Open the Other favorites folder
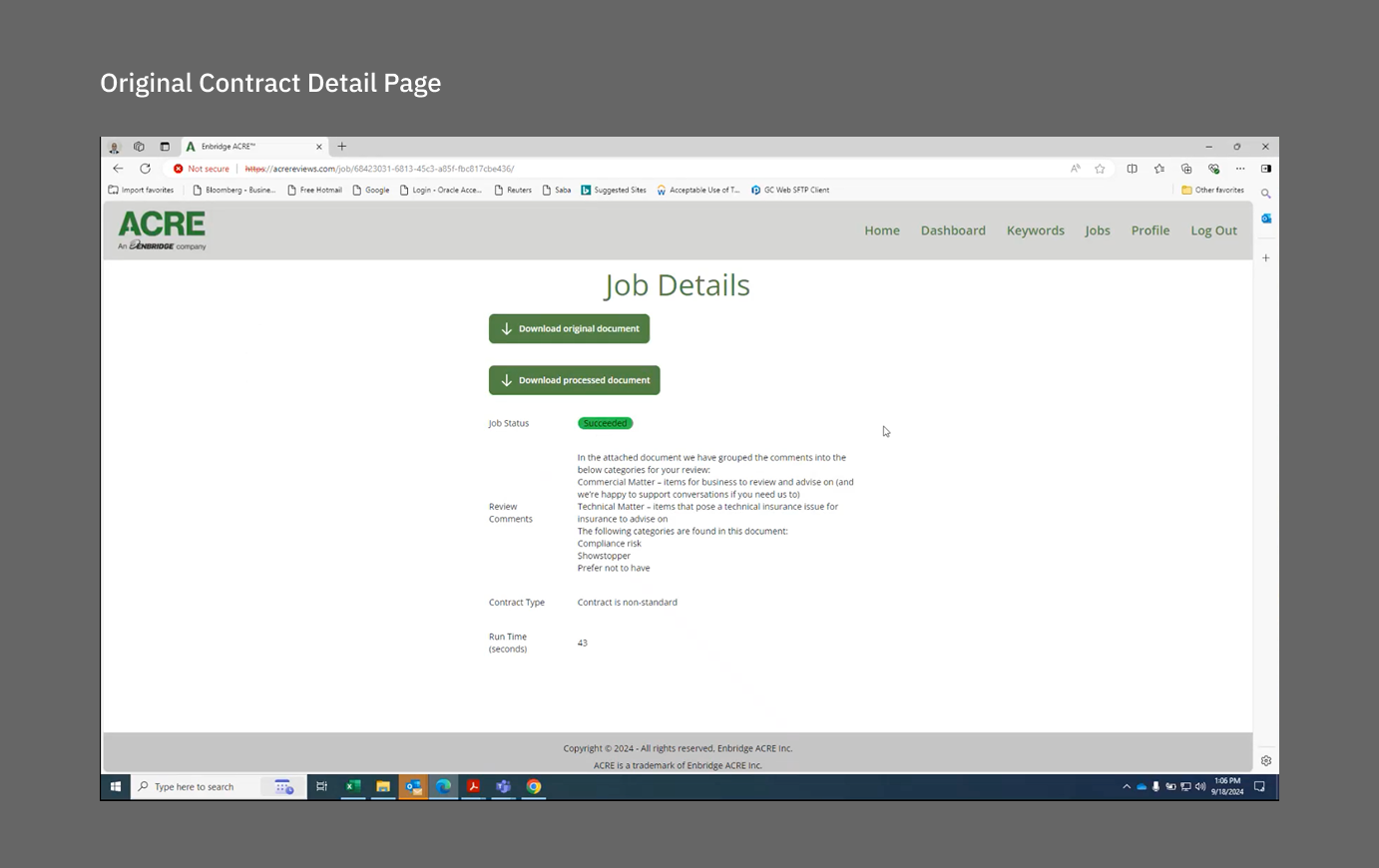Viewport: 1379px width, 868px height. click(x=1212, y=190)
